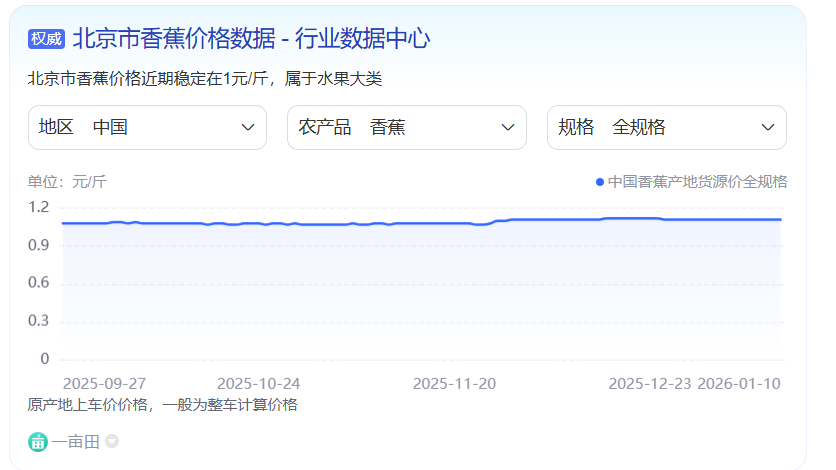Open the 北京市香蕉价格数据 title link

coord(251,38)
